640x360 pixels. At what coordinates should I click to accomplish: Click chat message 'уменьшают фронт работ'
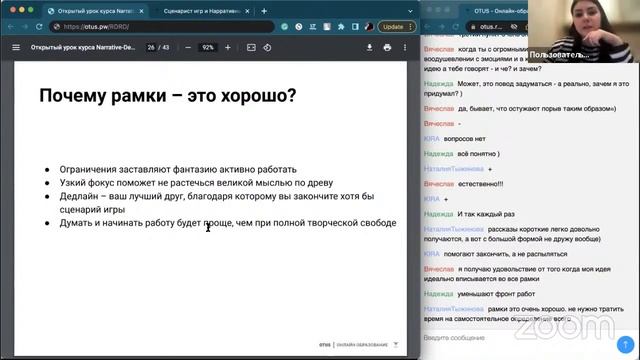click(x=496, y=294)
